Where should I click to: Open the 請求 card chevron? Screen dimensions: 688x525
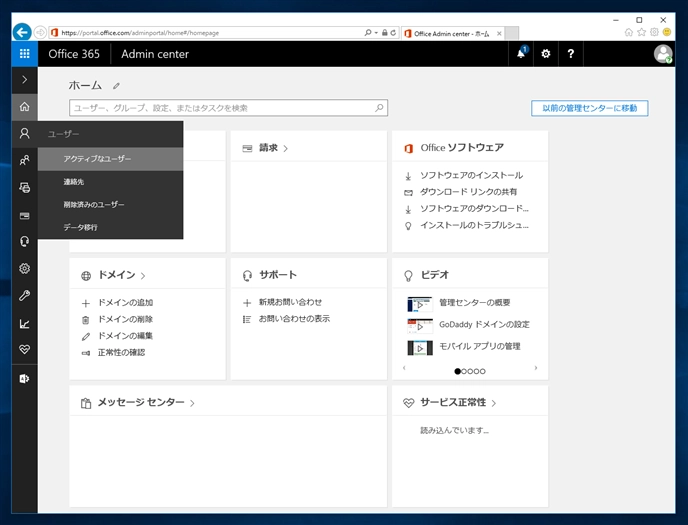pyautogui.click(x=286, y=149)
